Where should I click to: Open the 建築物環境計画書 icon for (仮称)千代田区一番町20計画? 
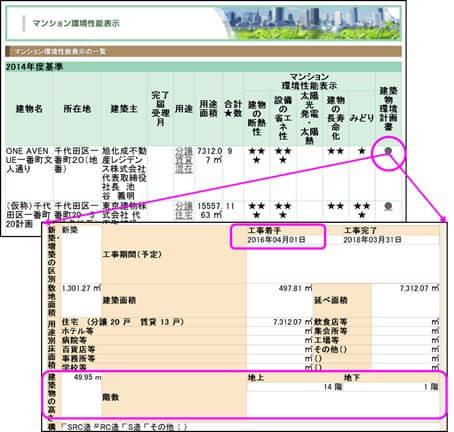pos(388,206)
